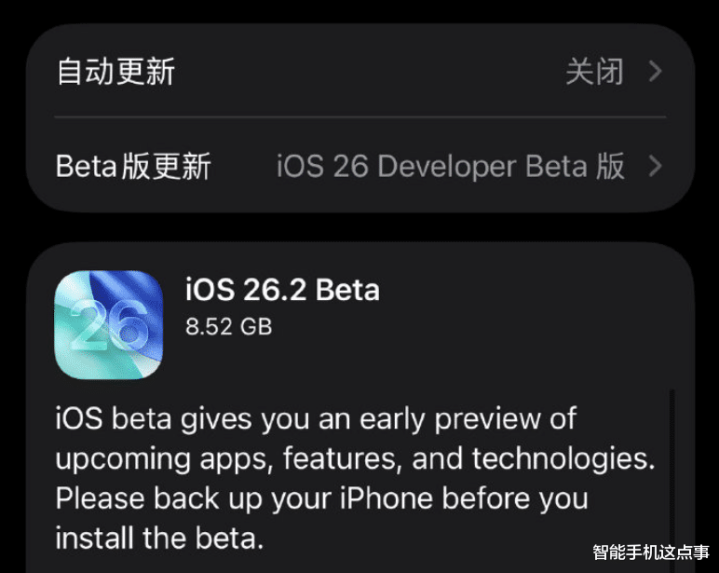The height and width of the screenshot is (573, 719).
Task: Click the last line "install the beta."
Action: (x=159, y=538)
